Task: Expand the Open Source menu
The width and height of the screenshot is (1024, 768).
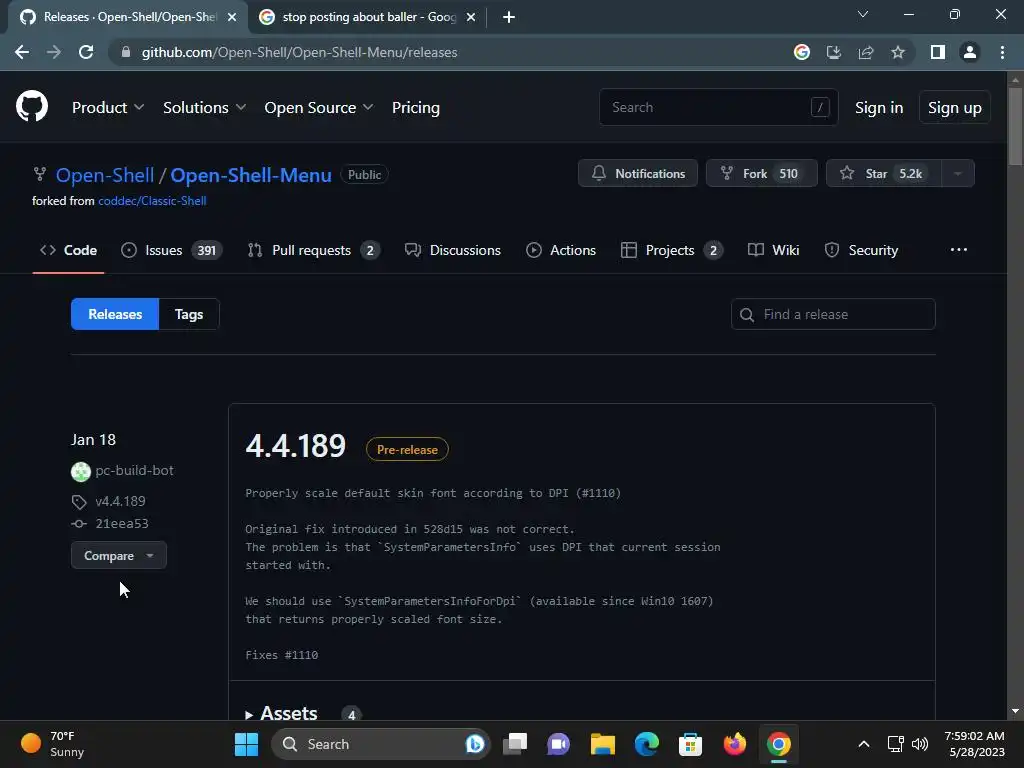Action: (x=319, y=107)
